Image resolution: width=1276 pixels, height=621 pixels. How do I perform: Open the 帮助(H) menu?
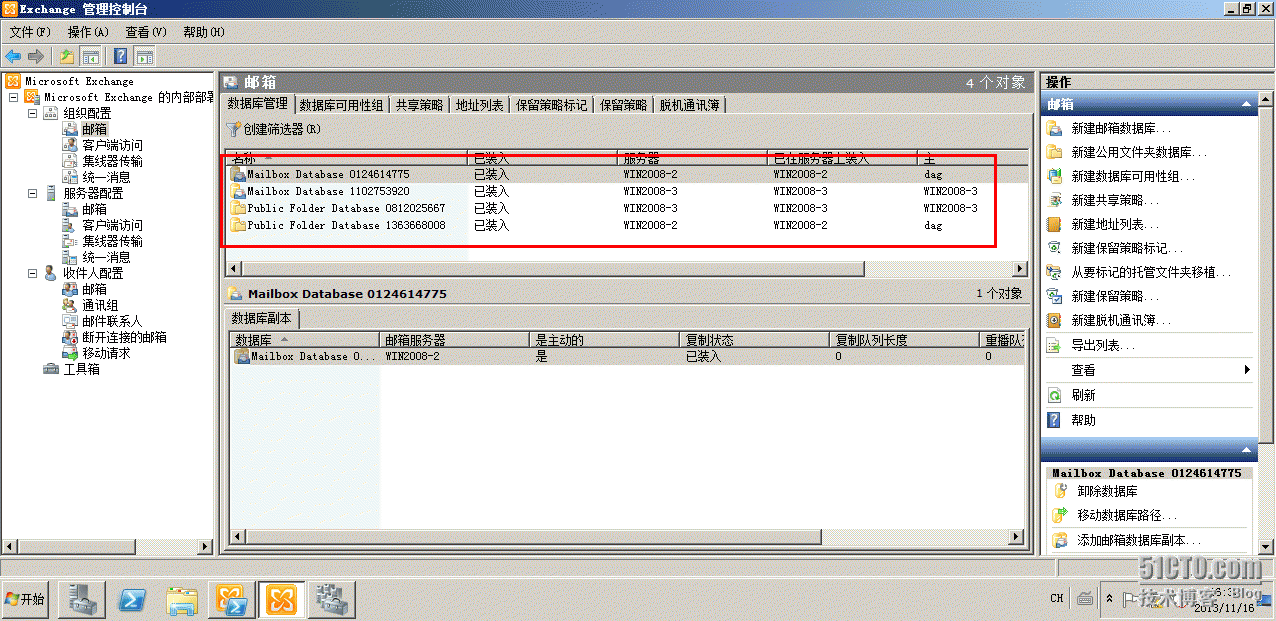tap(204, 32)
